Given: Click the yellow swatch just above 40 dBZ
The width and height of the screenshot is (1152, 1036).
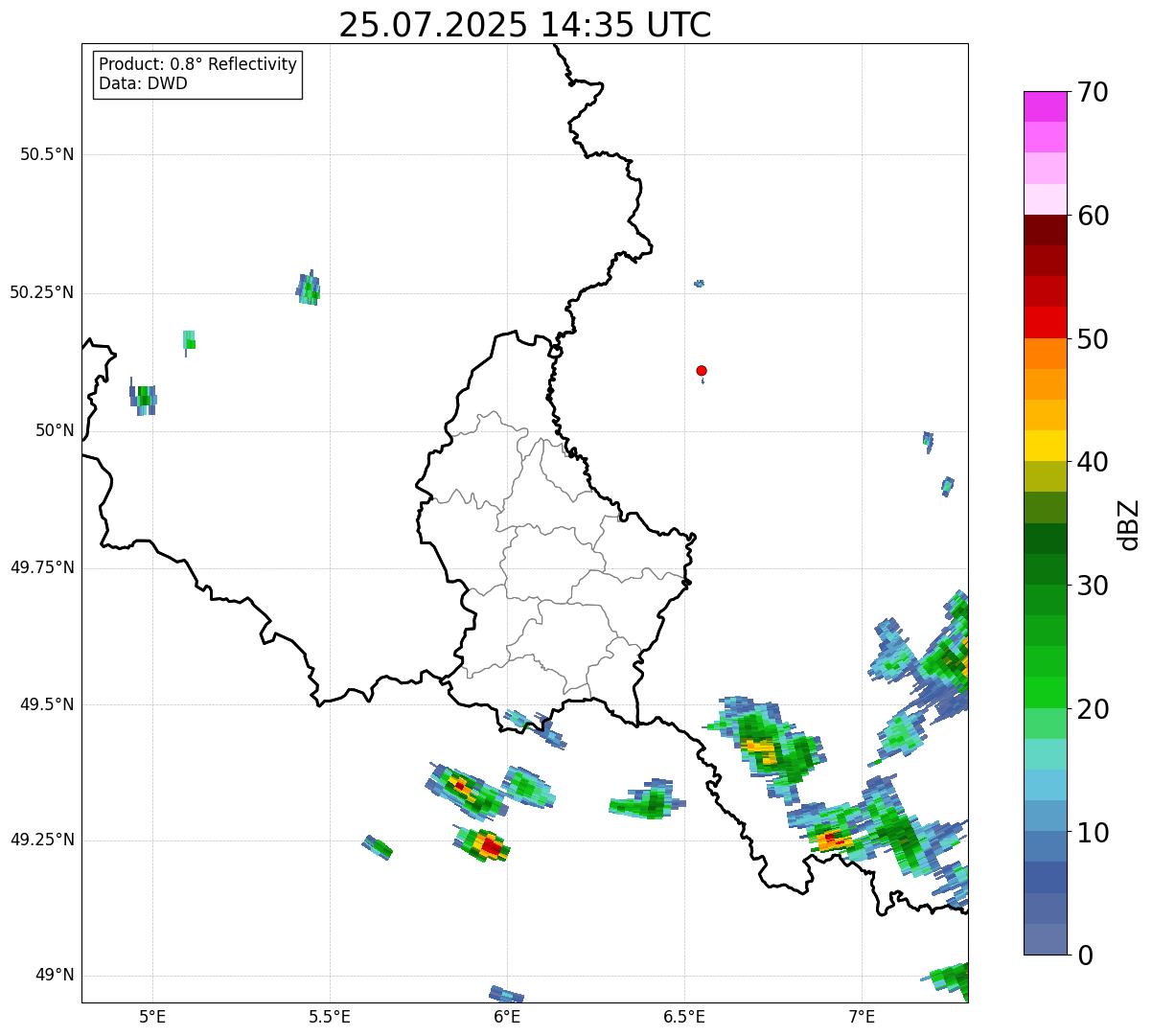Looking at the screenshot, I should click(1045, 446).
